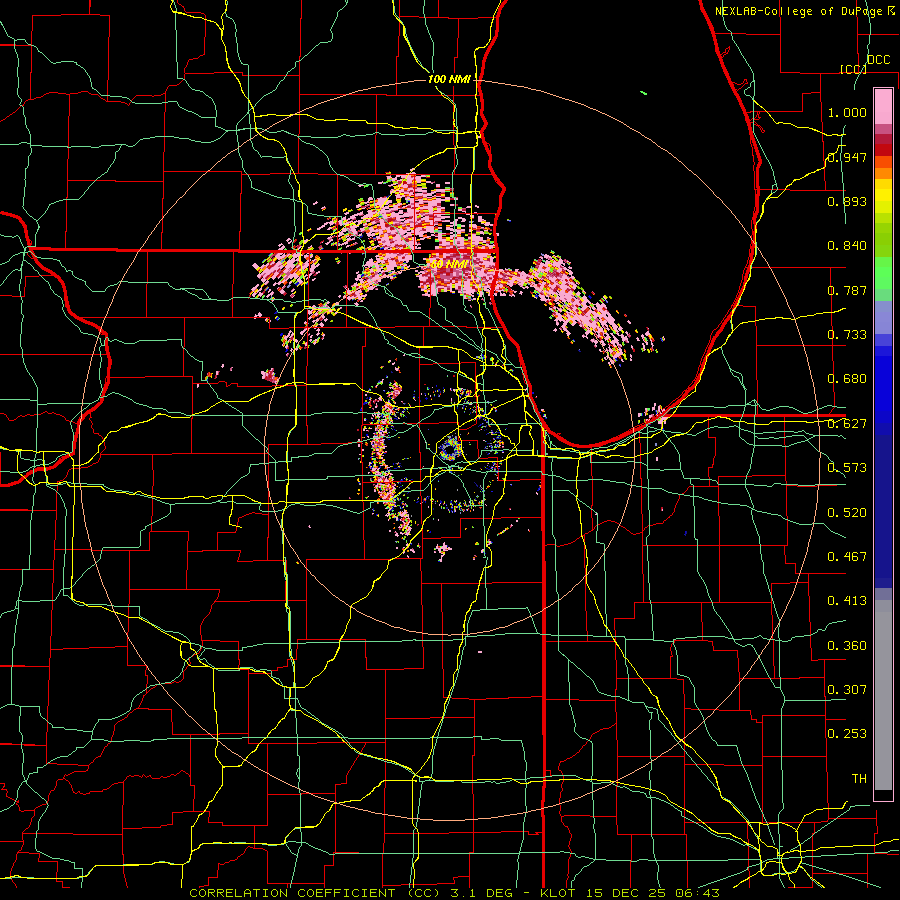
Task: Click the 1.000 legend value
Action: tap(847, 112)
